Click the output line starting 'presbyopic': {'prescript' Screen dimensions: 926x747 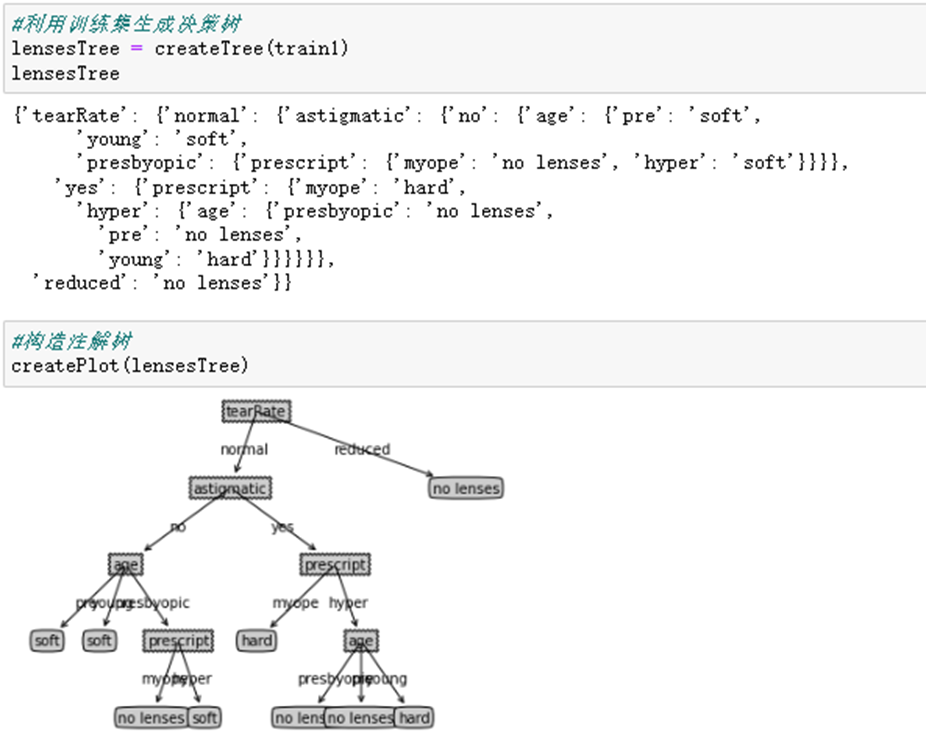point(462,162)
